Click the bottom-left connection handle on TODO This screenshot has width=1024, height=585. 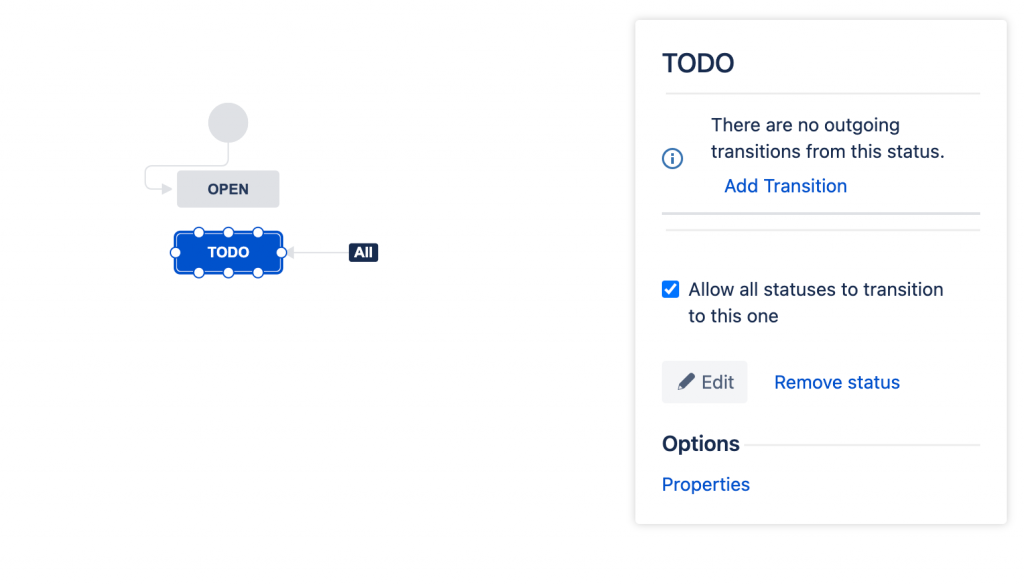coord(199,273)
